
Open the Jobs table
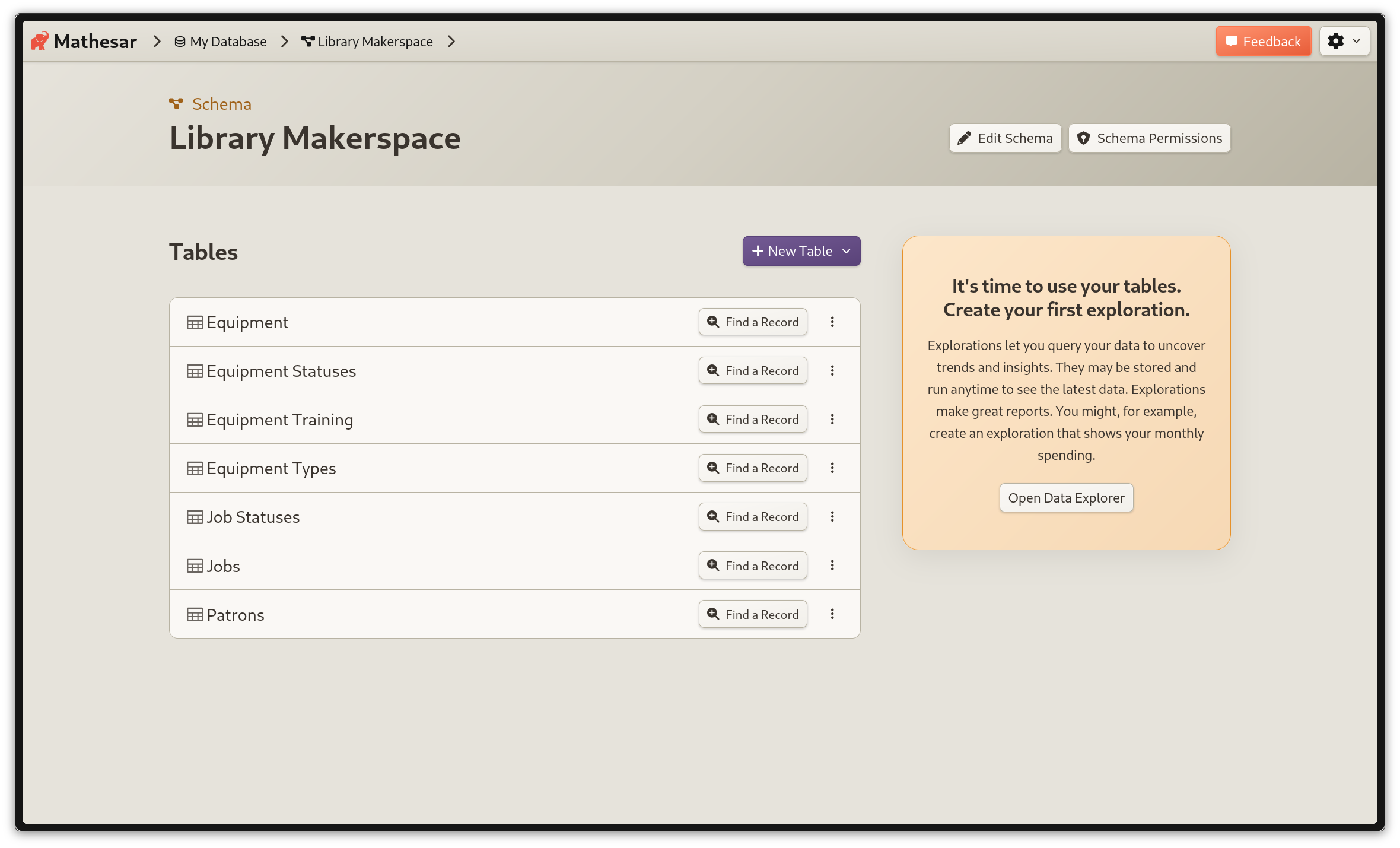pos(224,566)
